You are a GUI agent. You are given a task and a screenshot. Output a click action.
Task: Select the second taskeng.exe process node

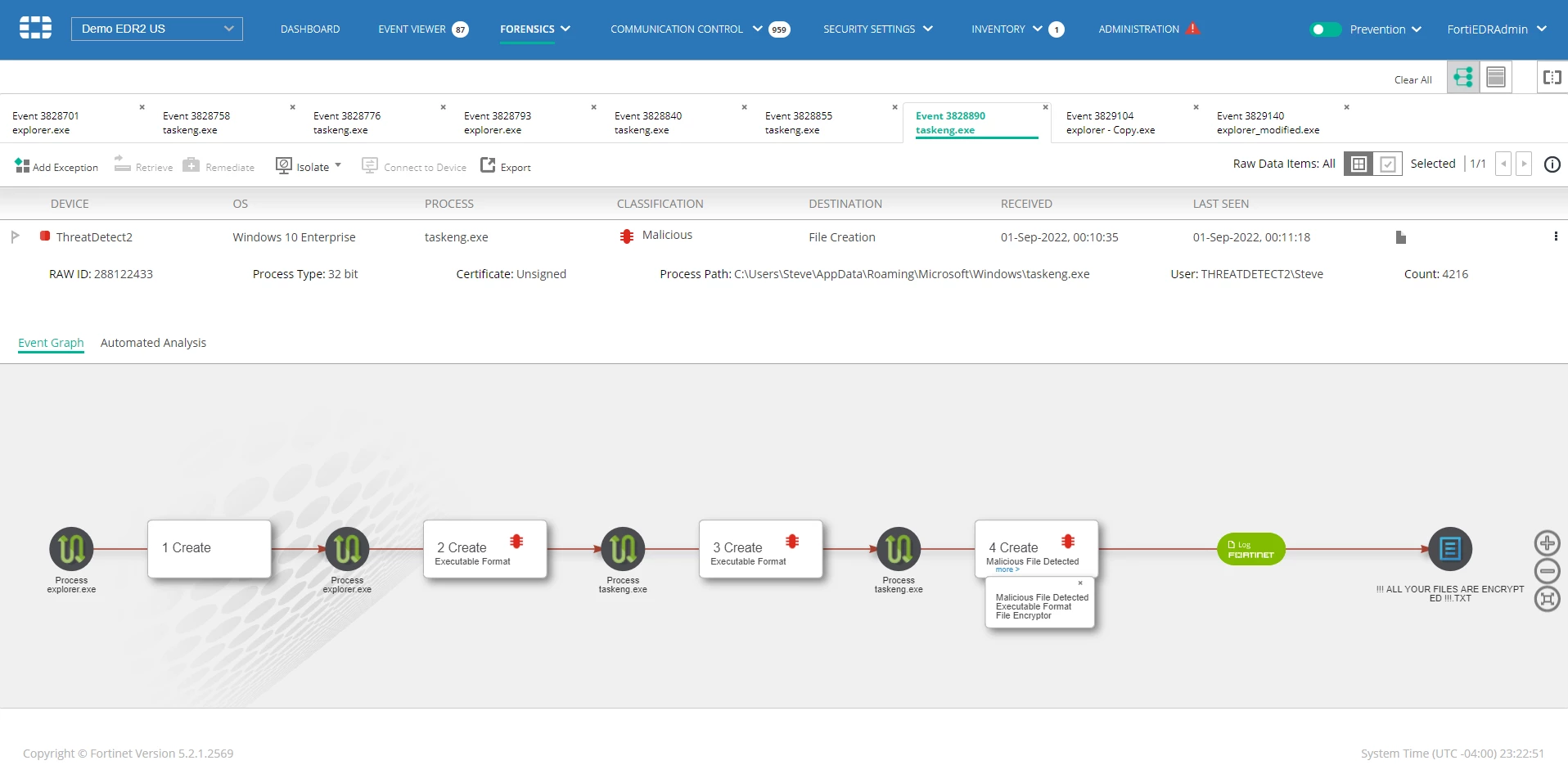(899, 549)
